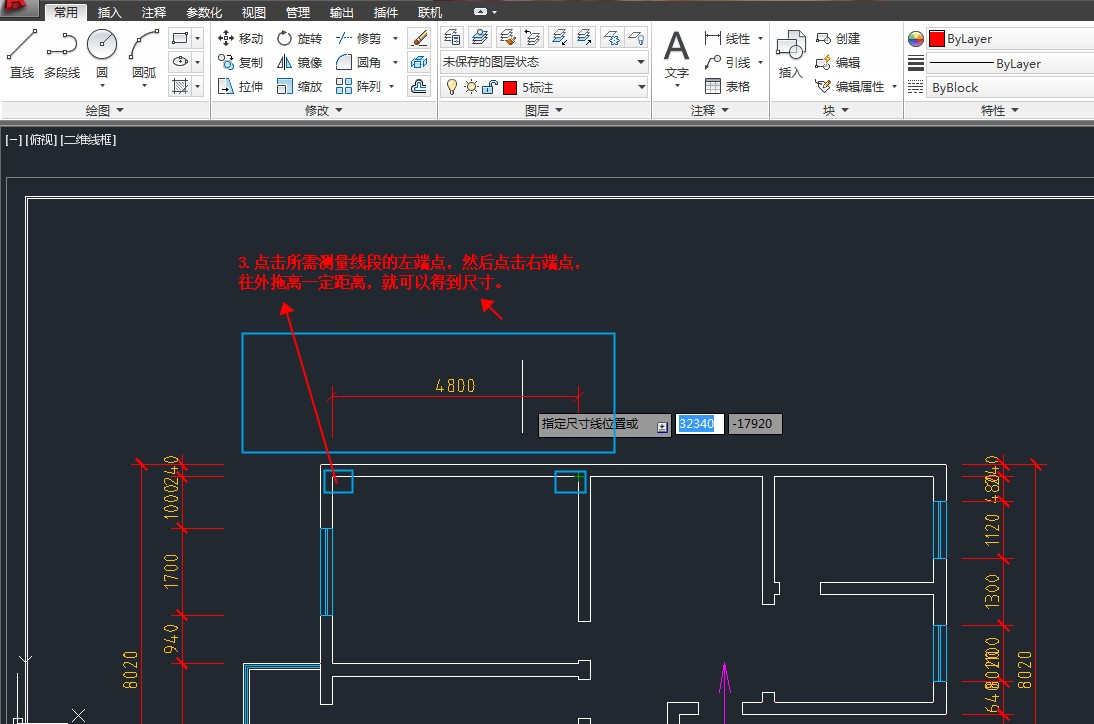Click the Ellipse draw tool icon

180,62
